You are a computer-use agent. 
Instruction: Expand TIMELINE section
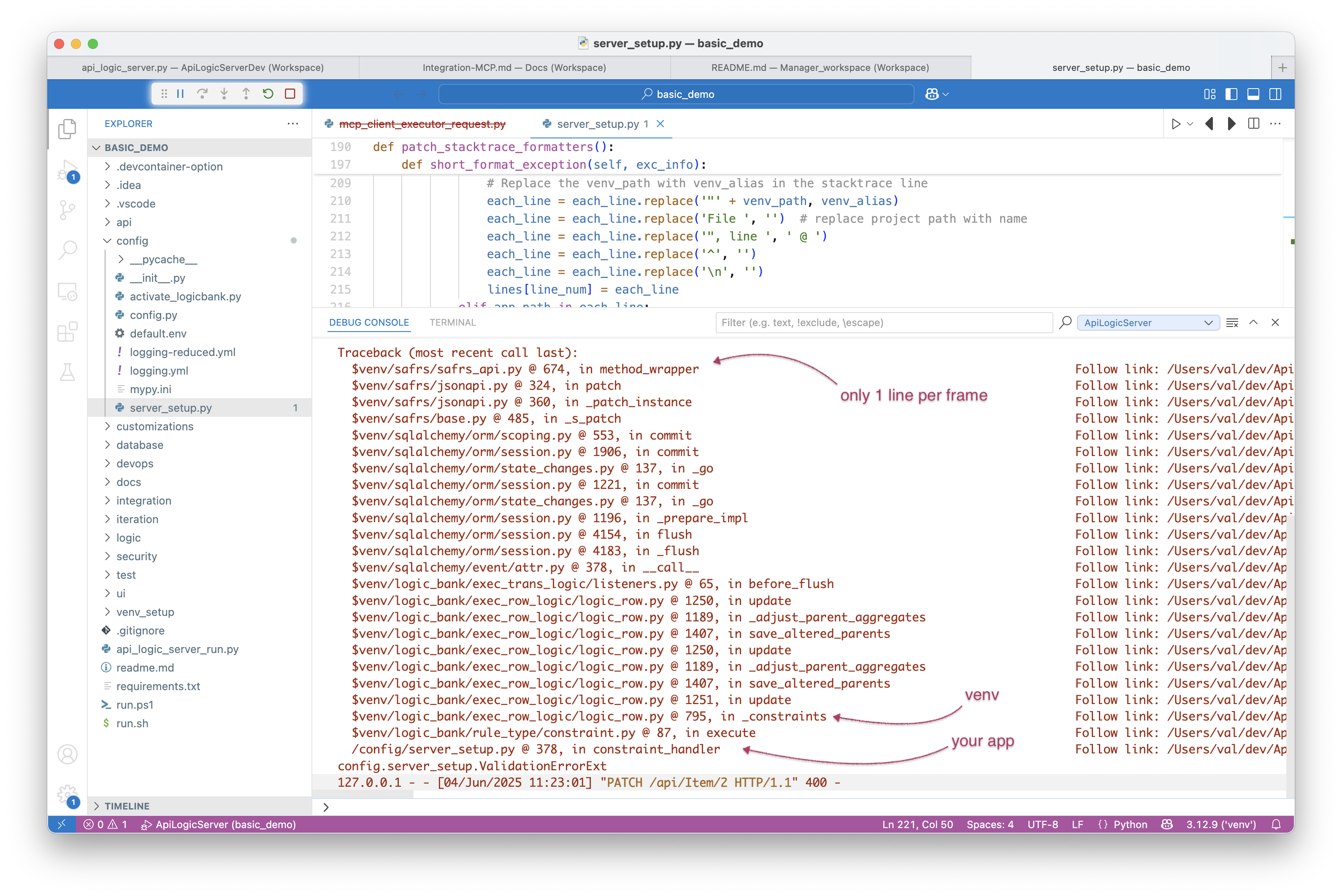[200, 806]
